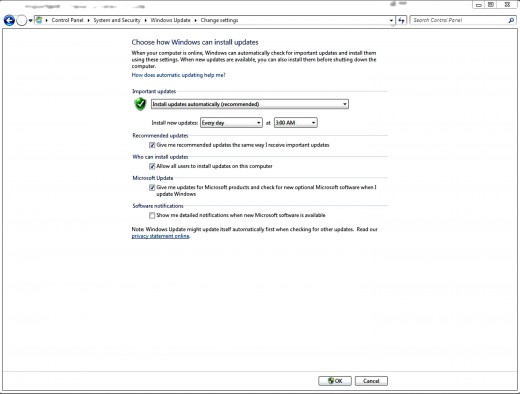
Task: Confirm settings with OK button
Action: pos(335,381)
